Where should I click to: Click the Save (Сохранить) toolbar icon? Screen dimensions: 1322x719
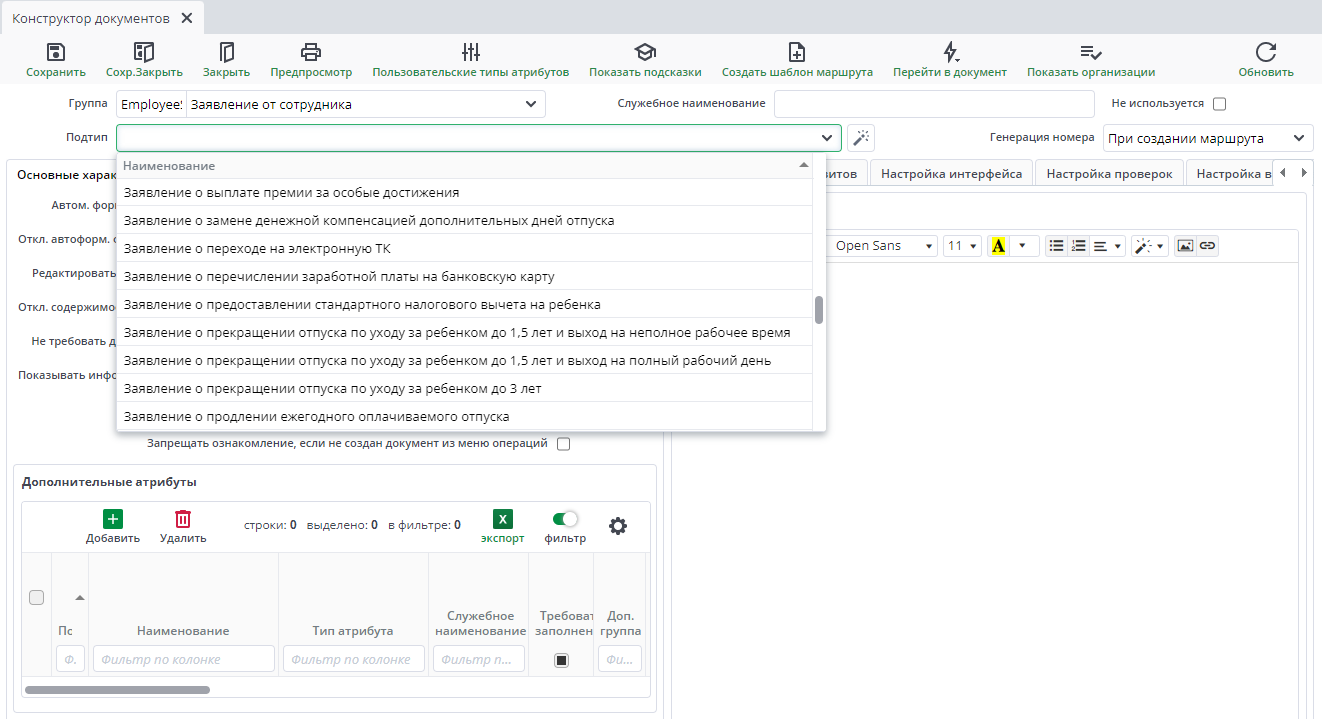56,53
